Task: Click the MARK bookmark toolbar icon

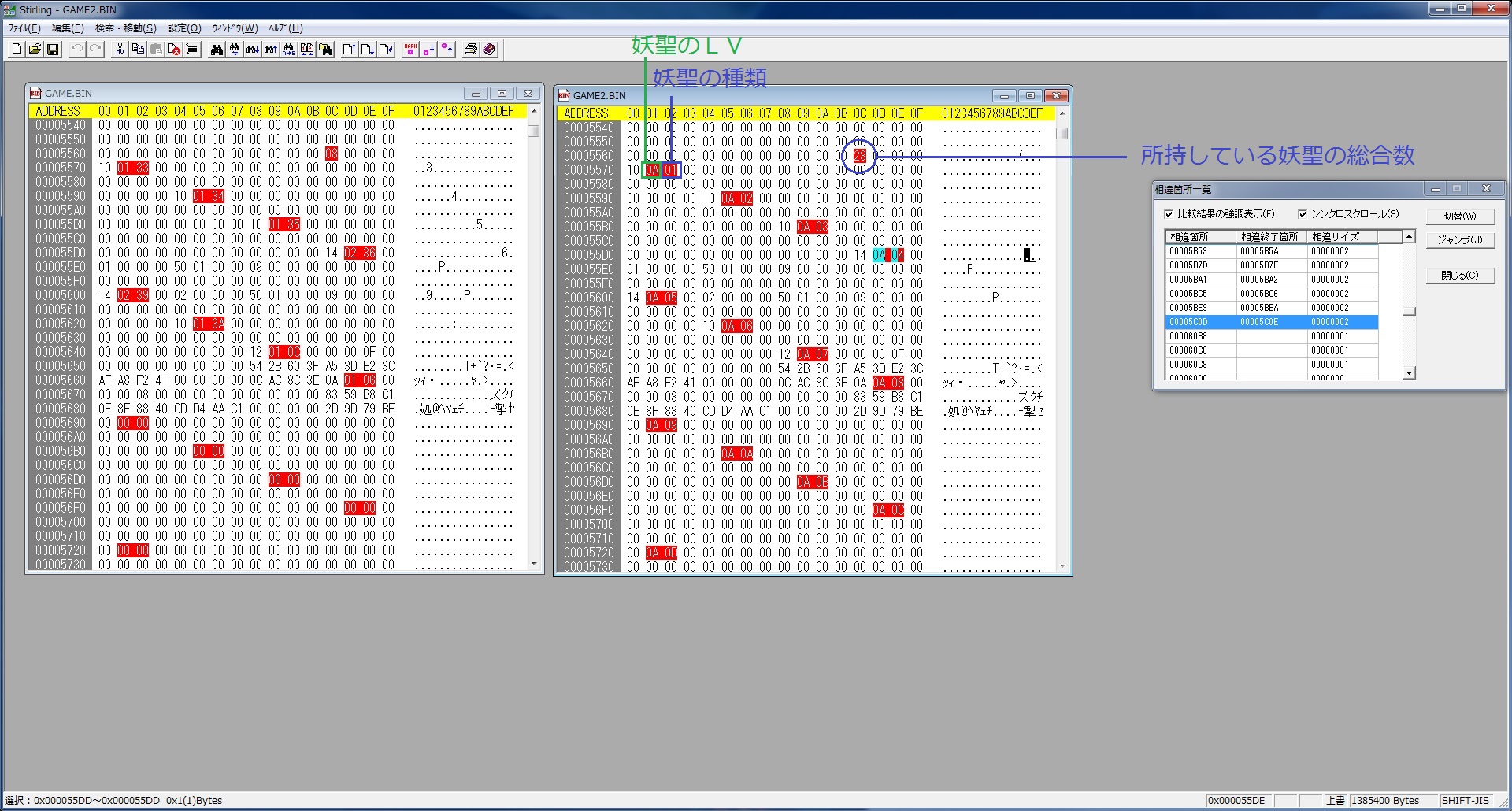Action: 409,50
